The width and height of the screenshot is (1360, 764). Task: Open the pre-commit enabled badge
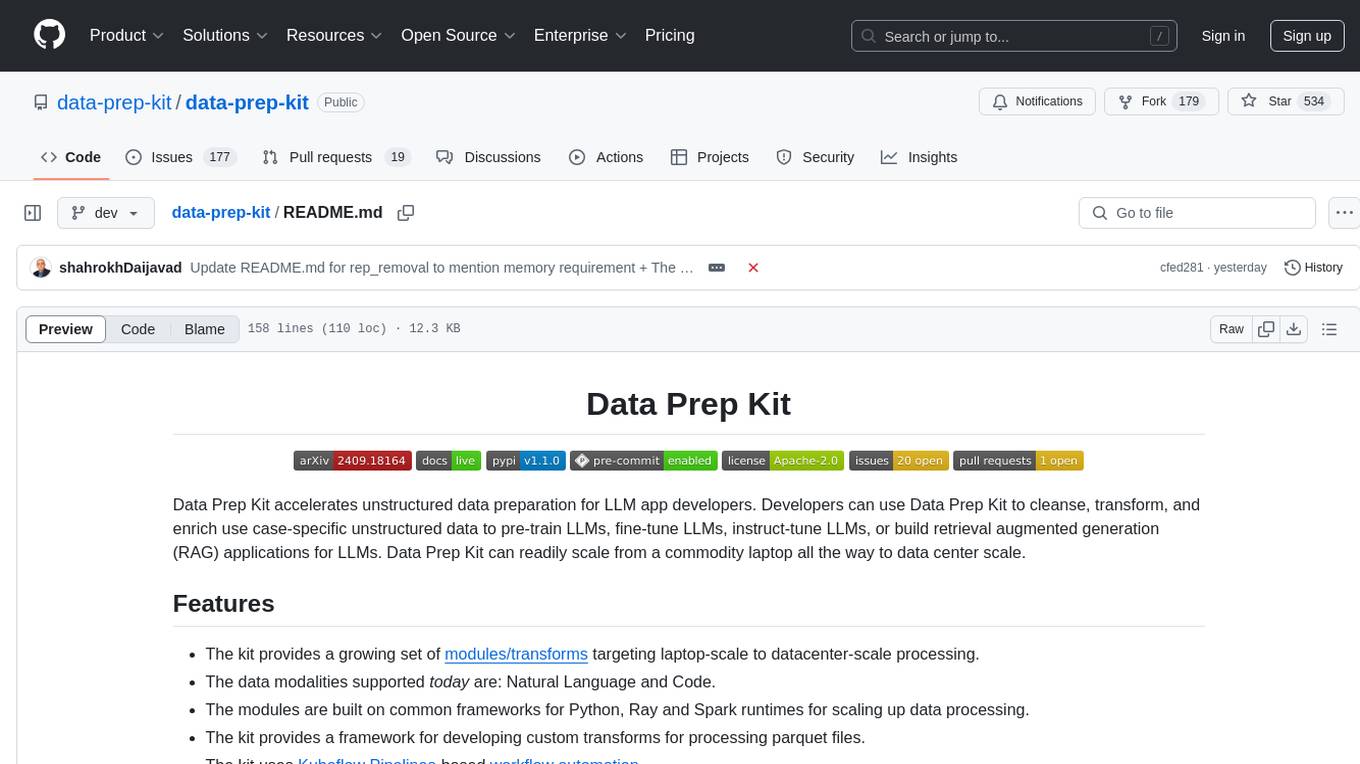tap(644, 460)
